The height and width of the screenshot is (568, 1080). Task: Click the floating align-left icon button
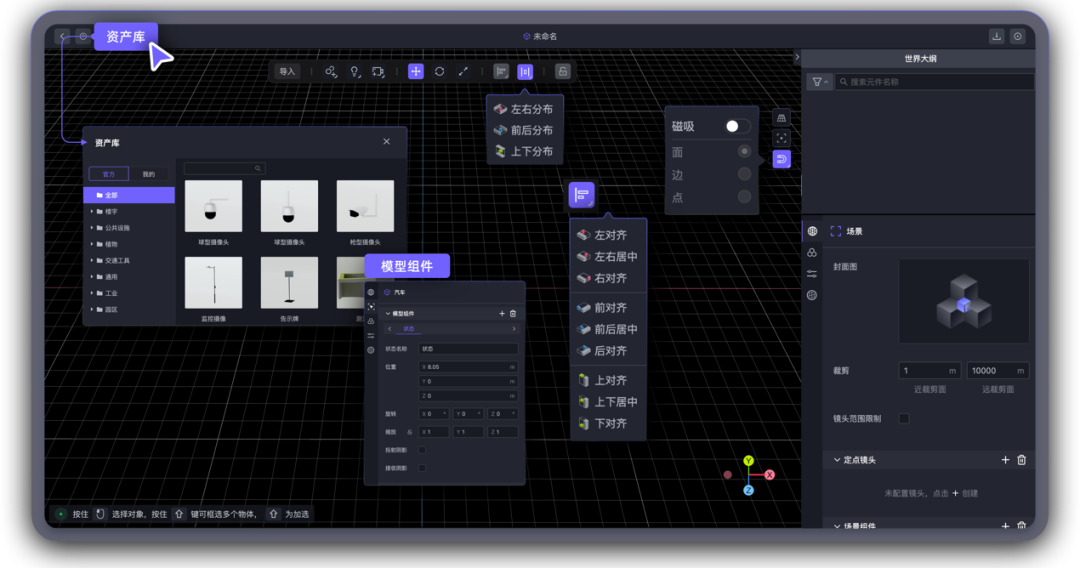pyautogui.click(x=581, y=195)
